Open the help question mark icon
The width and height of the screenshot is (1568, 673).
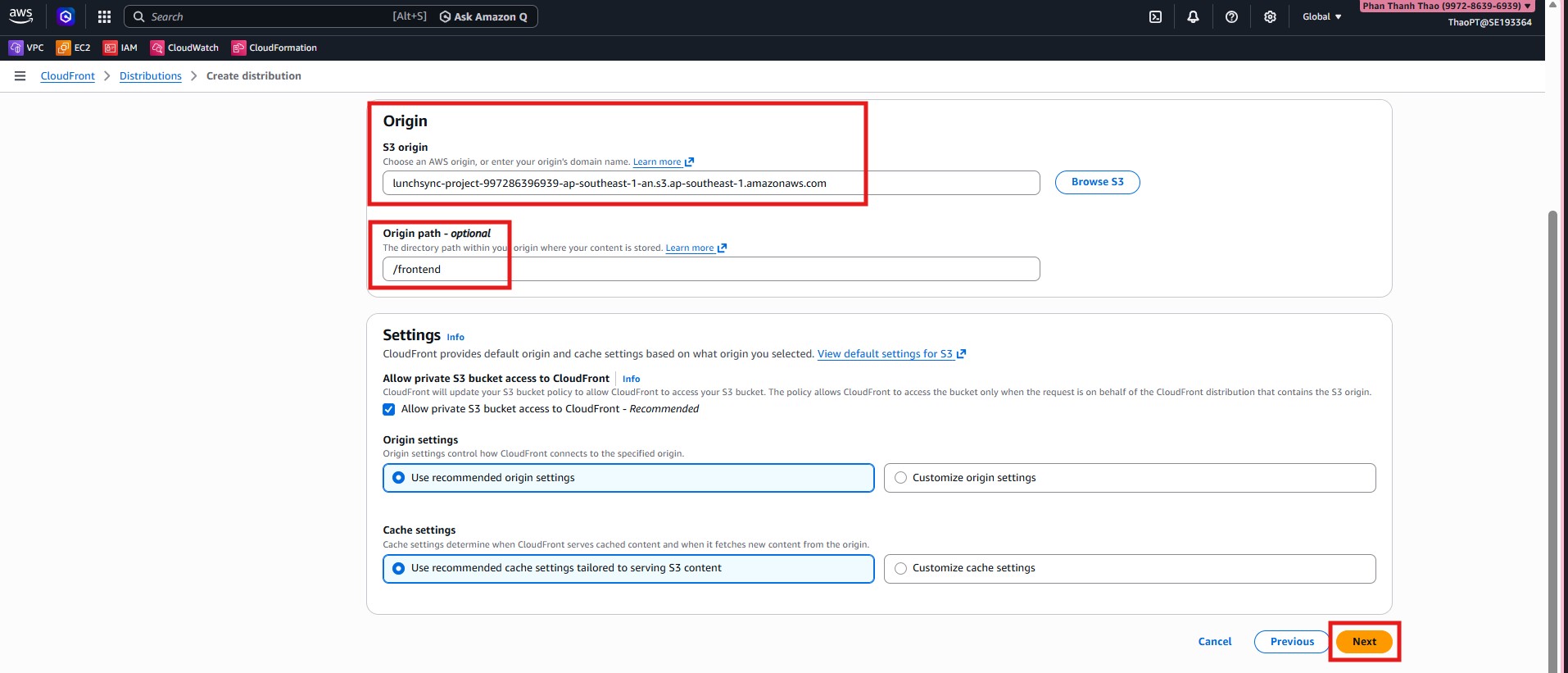tap(1231, 16)
